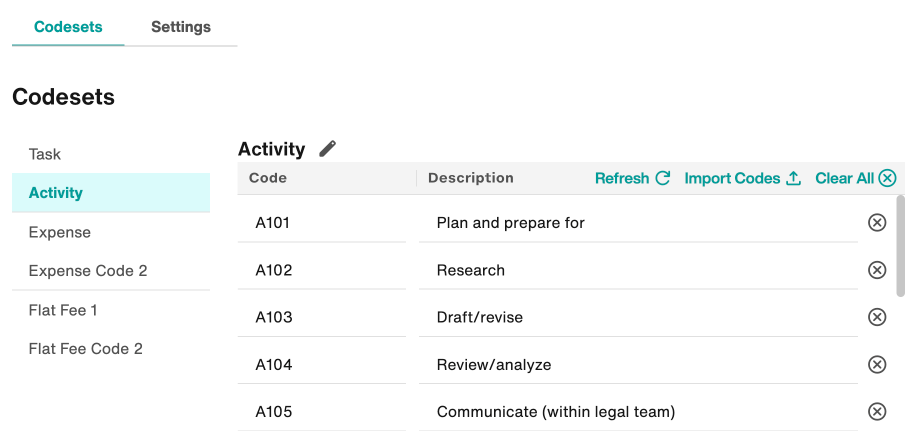Select the Activity codeset in sidebar

click(x=111, y=192)
